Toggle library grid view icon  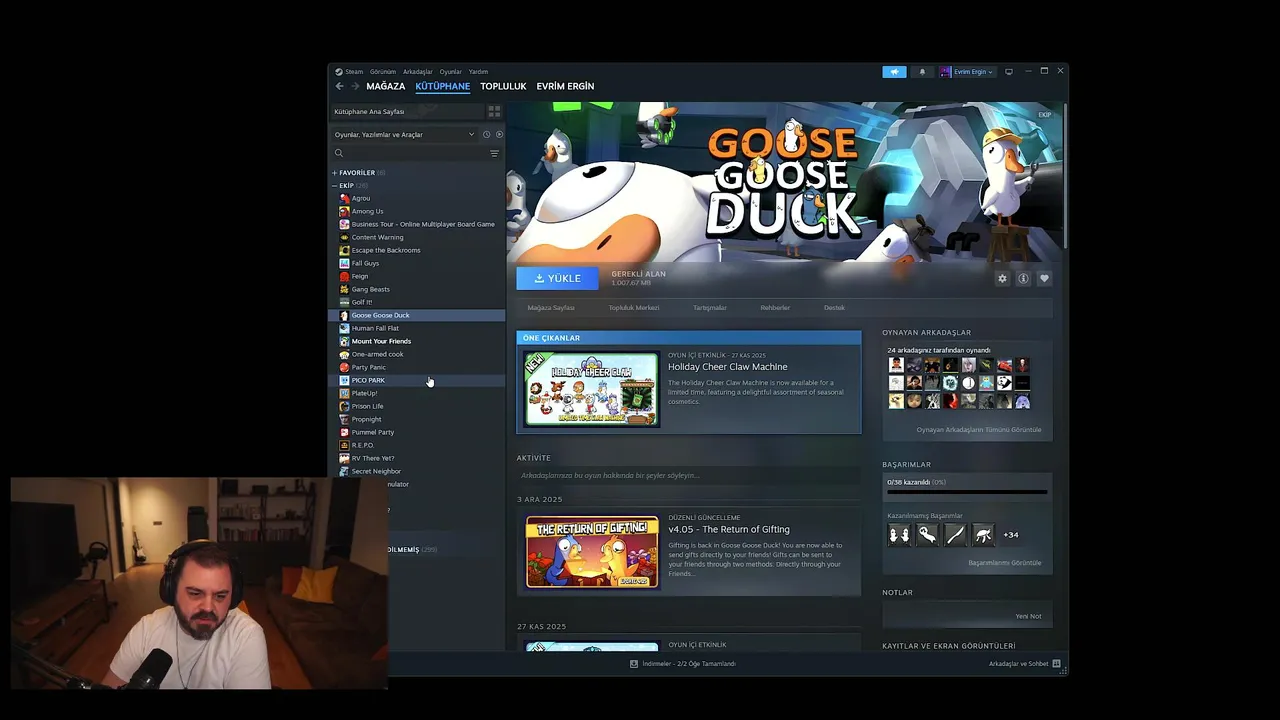[494, 111]
